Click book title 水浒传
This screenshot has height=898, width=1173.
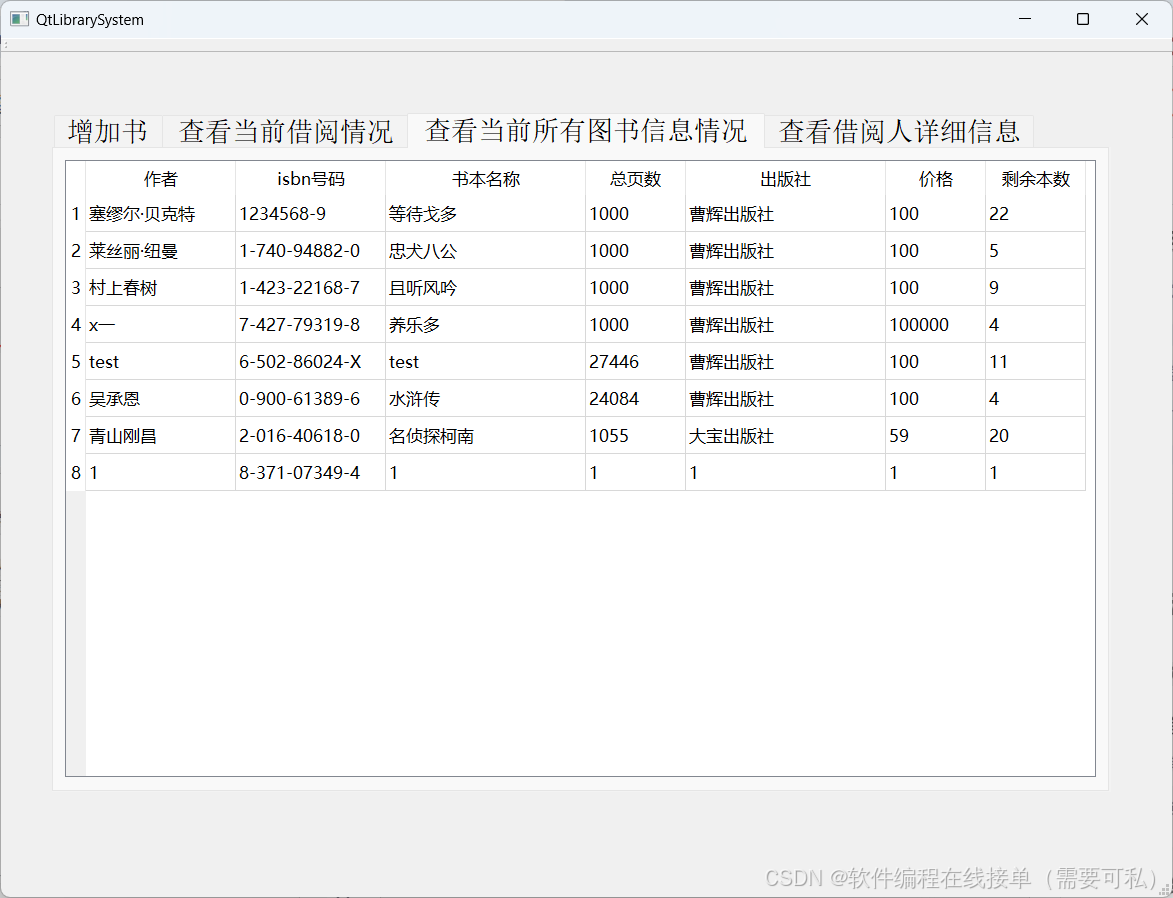click(x=486, y=399)
